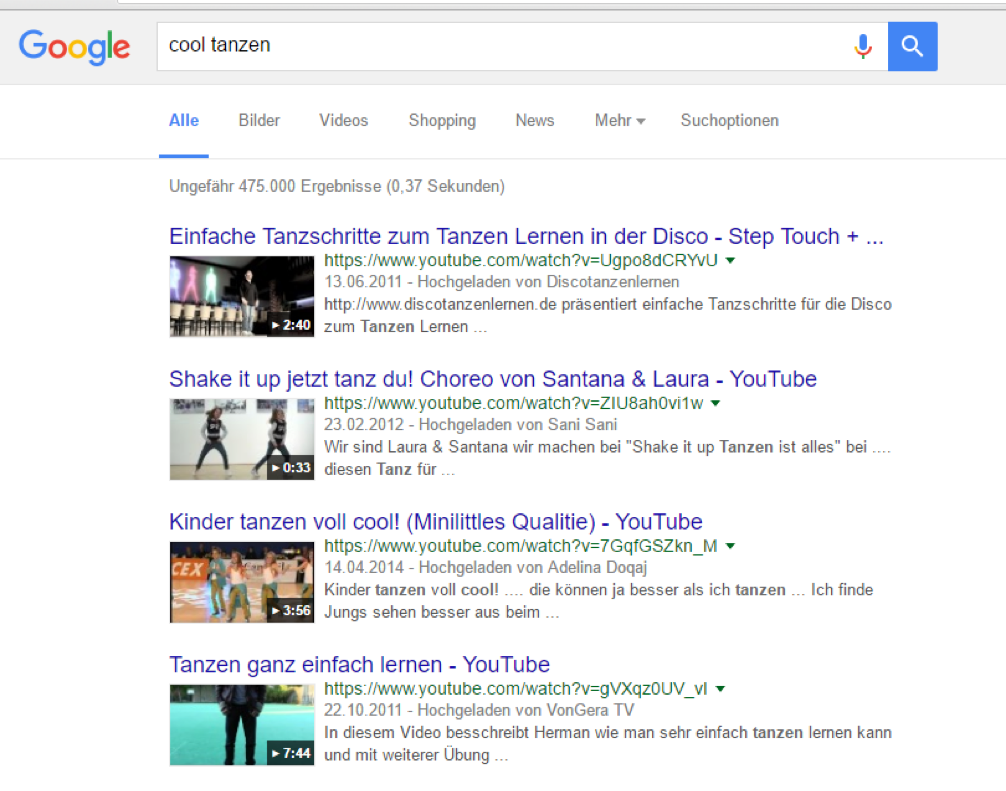
Task: Open 'Kinder tanzen voll cool!' result link
Action: click(435, 522)
